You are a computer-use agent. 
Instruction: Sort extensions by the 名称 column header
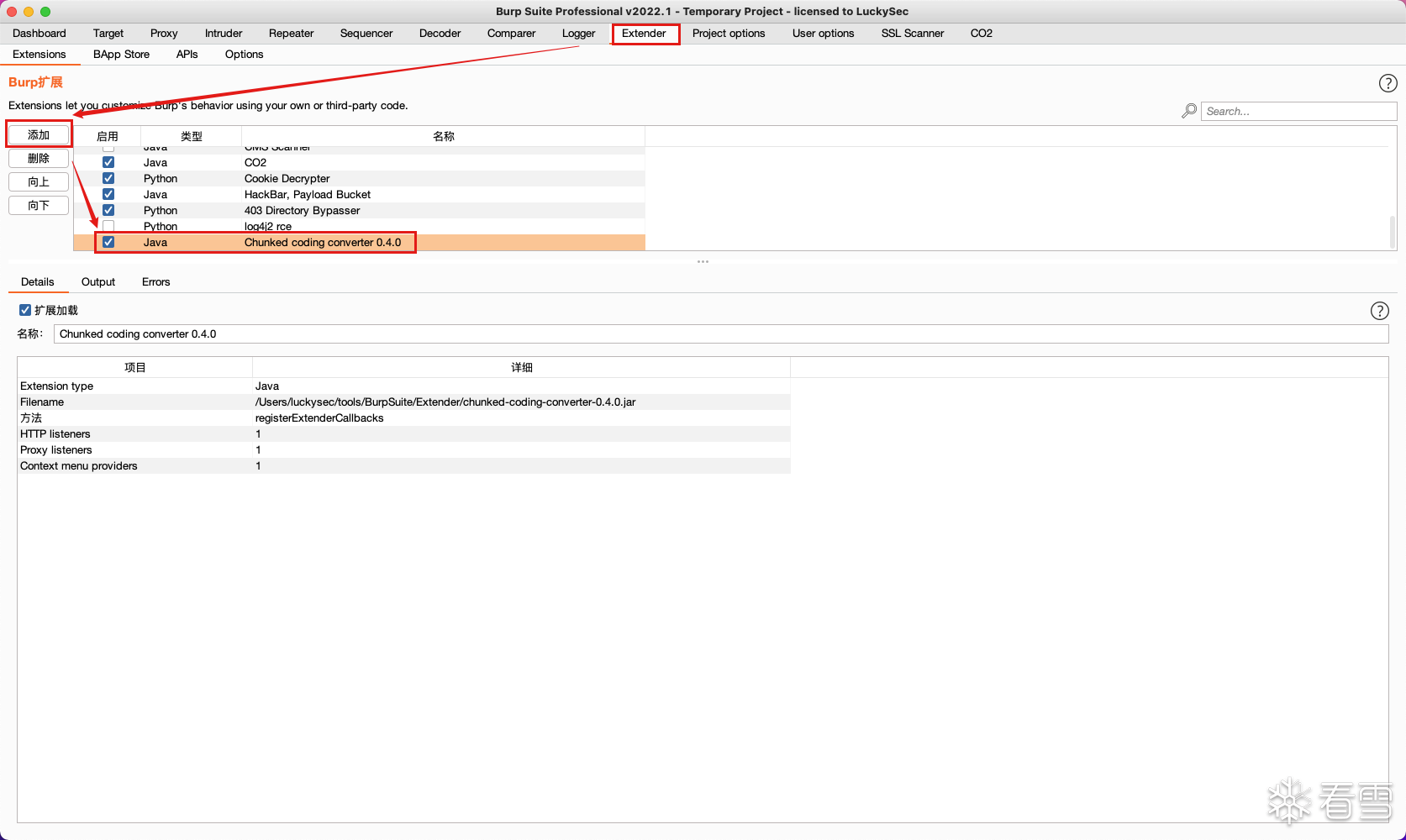click(x=444, y=136)
